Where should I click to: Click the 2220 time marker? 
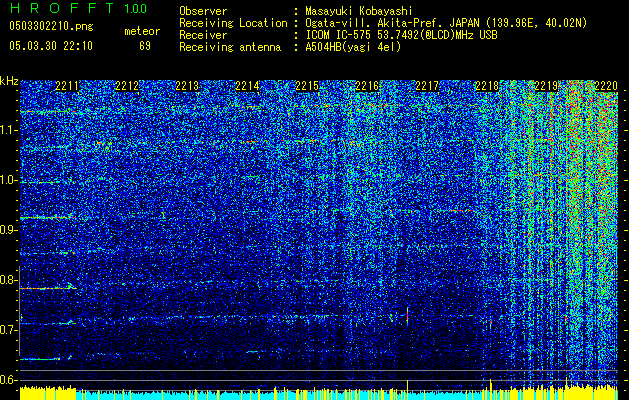point(606,86)
